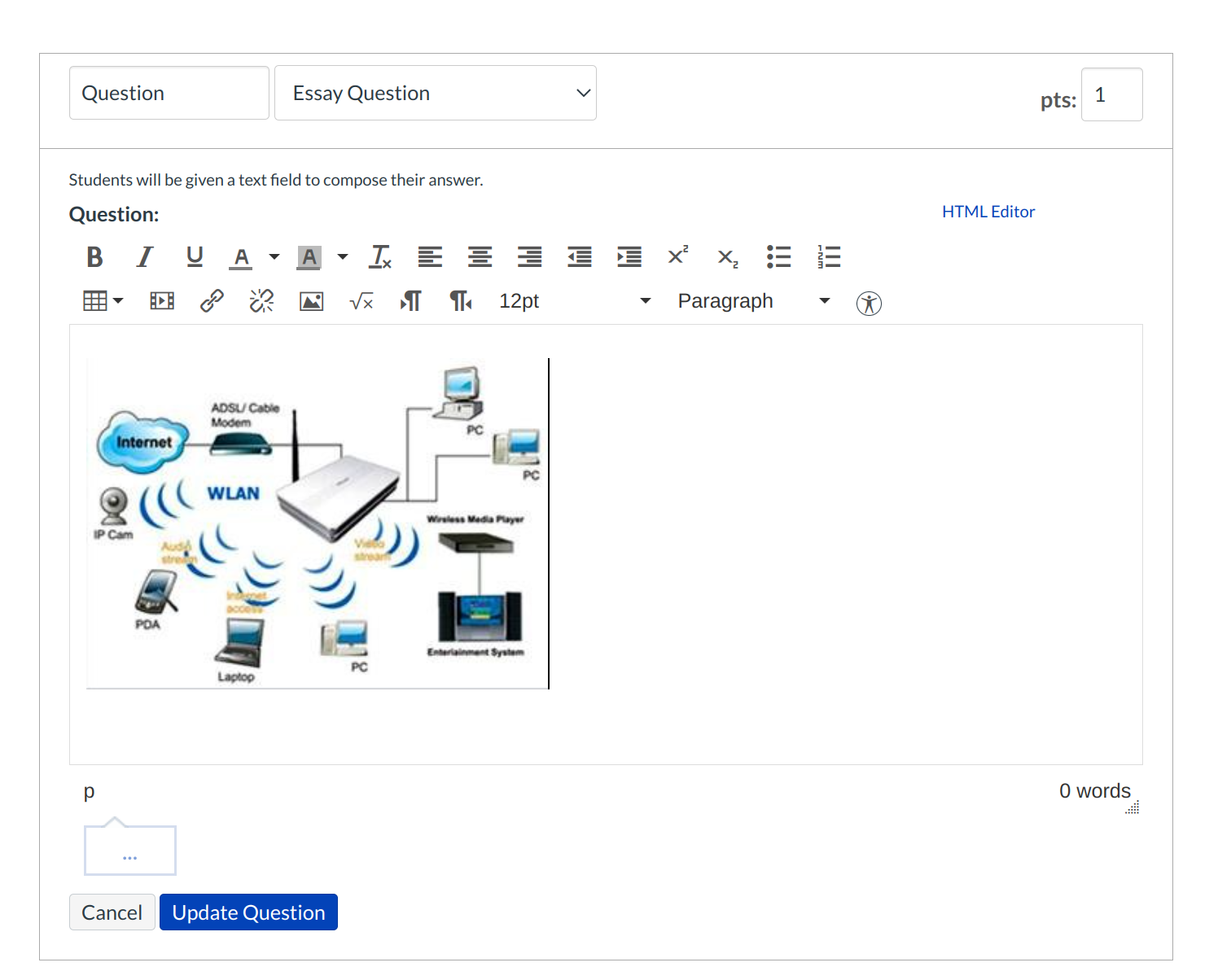Insert a bulleted list

click(778, 257)
